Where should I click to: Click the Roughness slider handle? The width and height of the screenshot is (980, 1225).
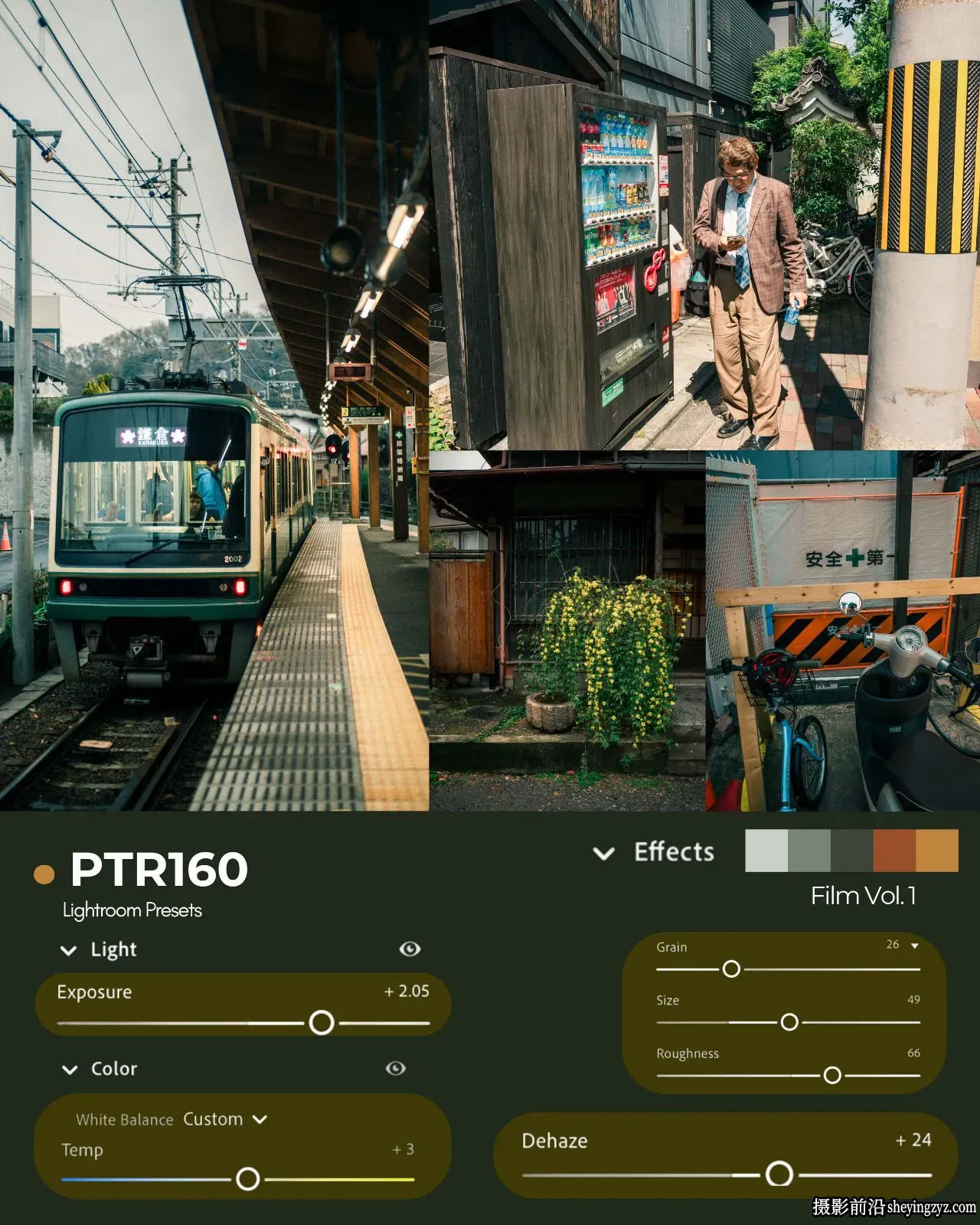pyautogui.click(x=832, y=1076)
